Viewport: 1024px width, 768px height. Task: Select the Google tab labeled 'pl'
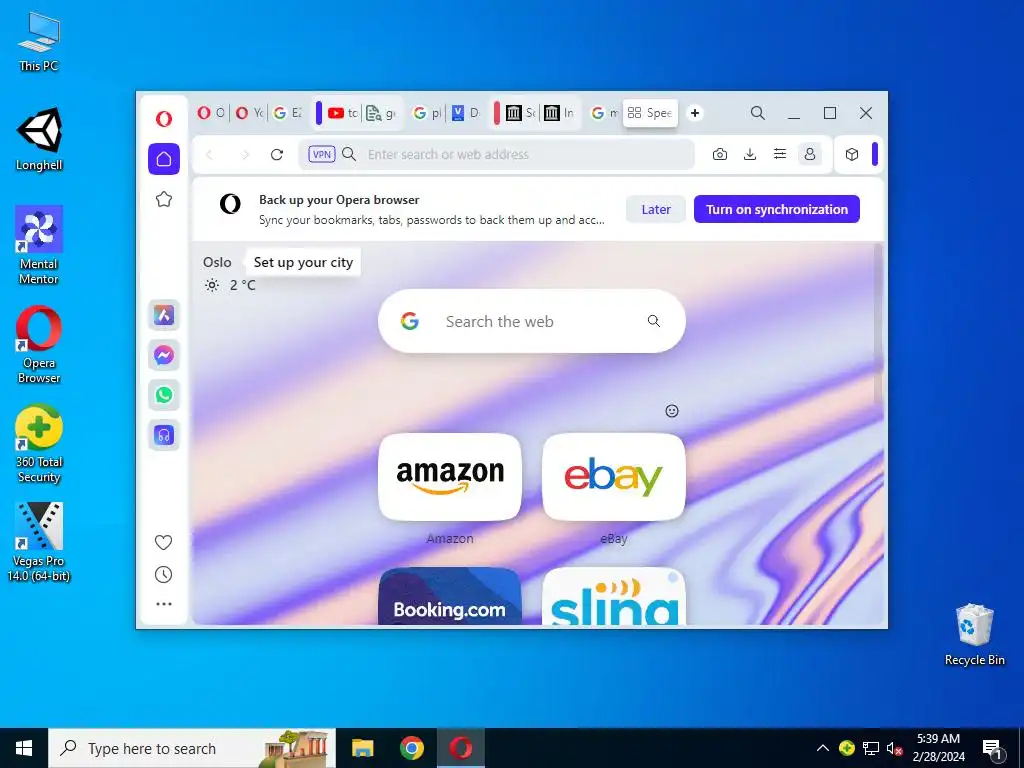pos(427,113)
